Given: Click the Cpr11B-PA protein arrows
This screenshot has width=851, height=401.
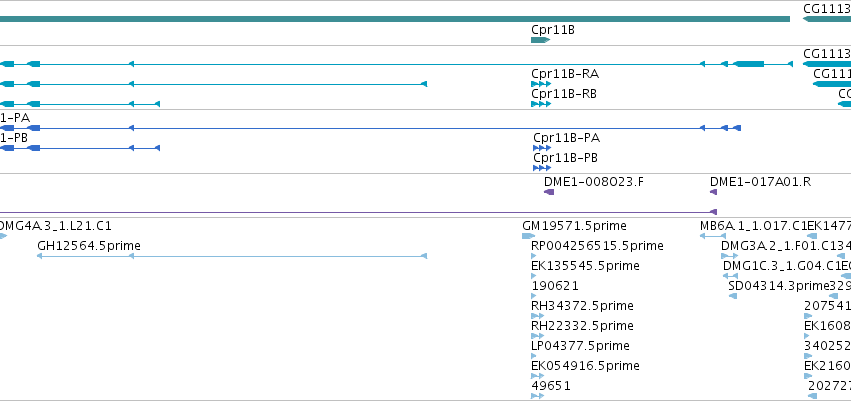Looking at the screenshot, I should click(542, 148).
